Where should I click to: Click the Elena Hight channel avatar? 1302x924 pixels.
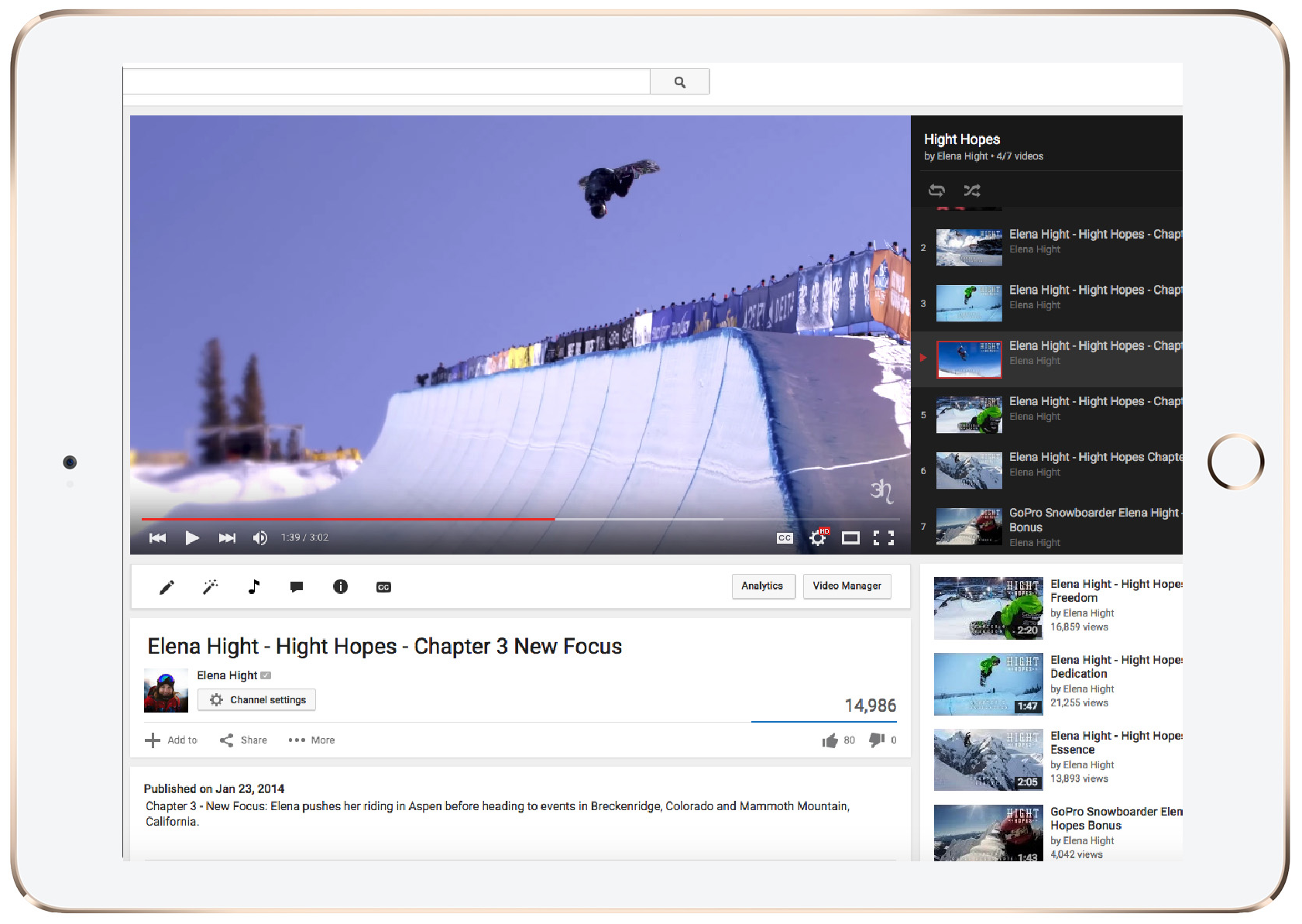coord(166,690)
